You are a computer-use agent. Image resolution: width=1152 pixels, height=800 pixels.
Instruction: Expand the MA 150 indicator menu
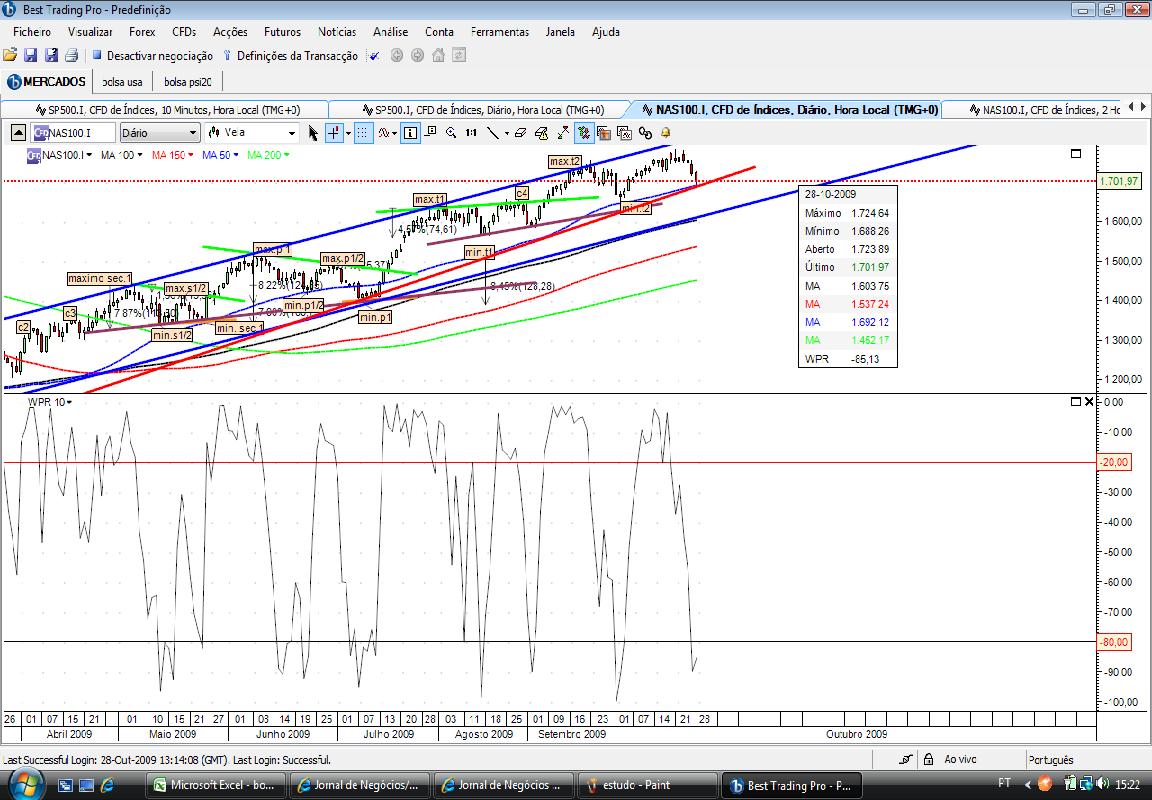(x=173, y=155)
